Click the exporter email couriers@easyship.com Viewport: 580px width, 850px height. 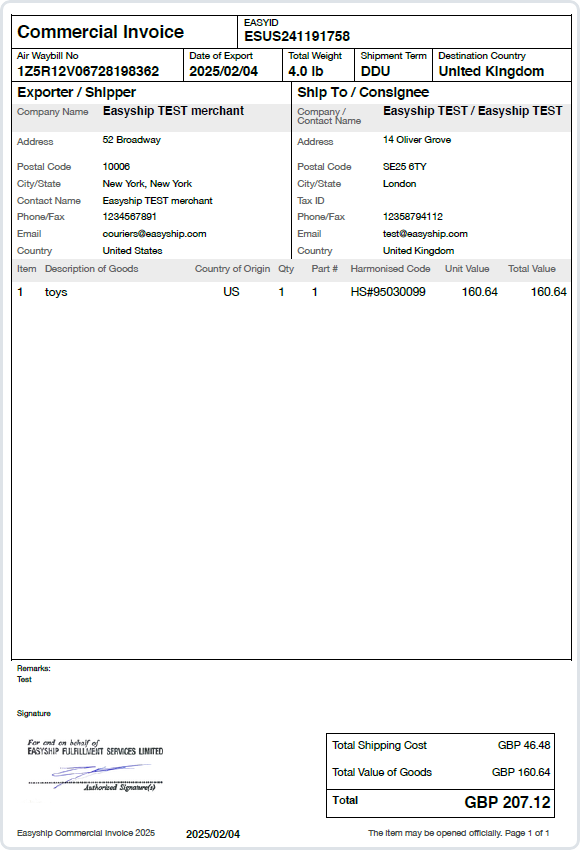pyautogui.click(x=154, y=234)
